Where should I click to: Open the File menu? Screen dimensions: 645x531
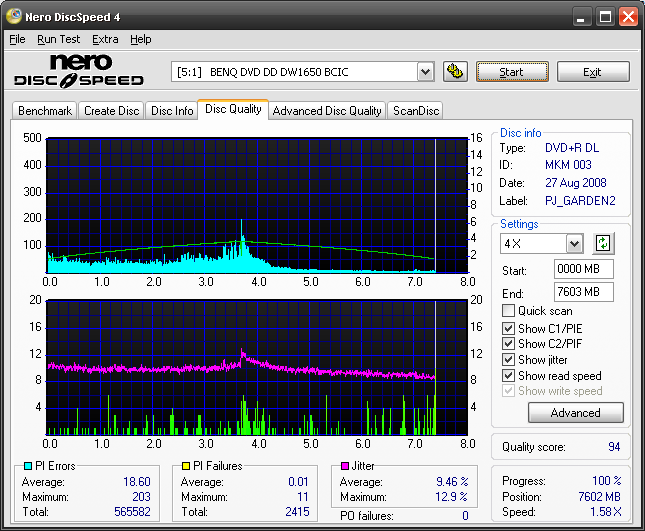coord(17,39)
